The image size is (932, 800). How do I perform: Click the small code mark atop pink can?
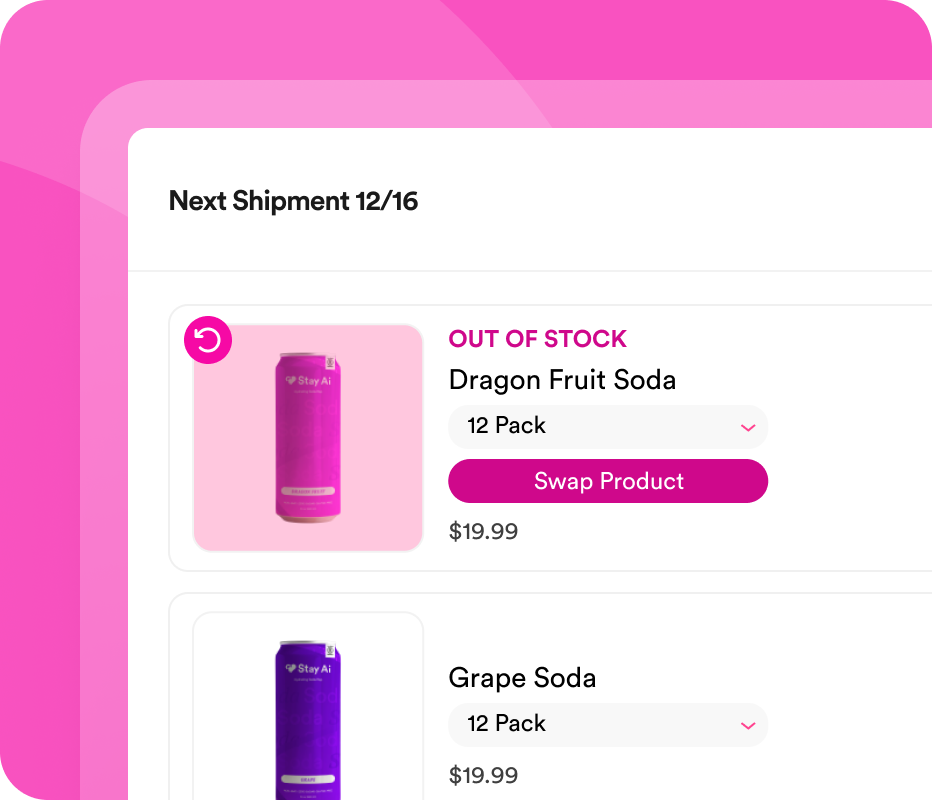point(329,364)
